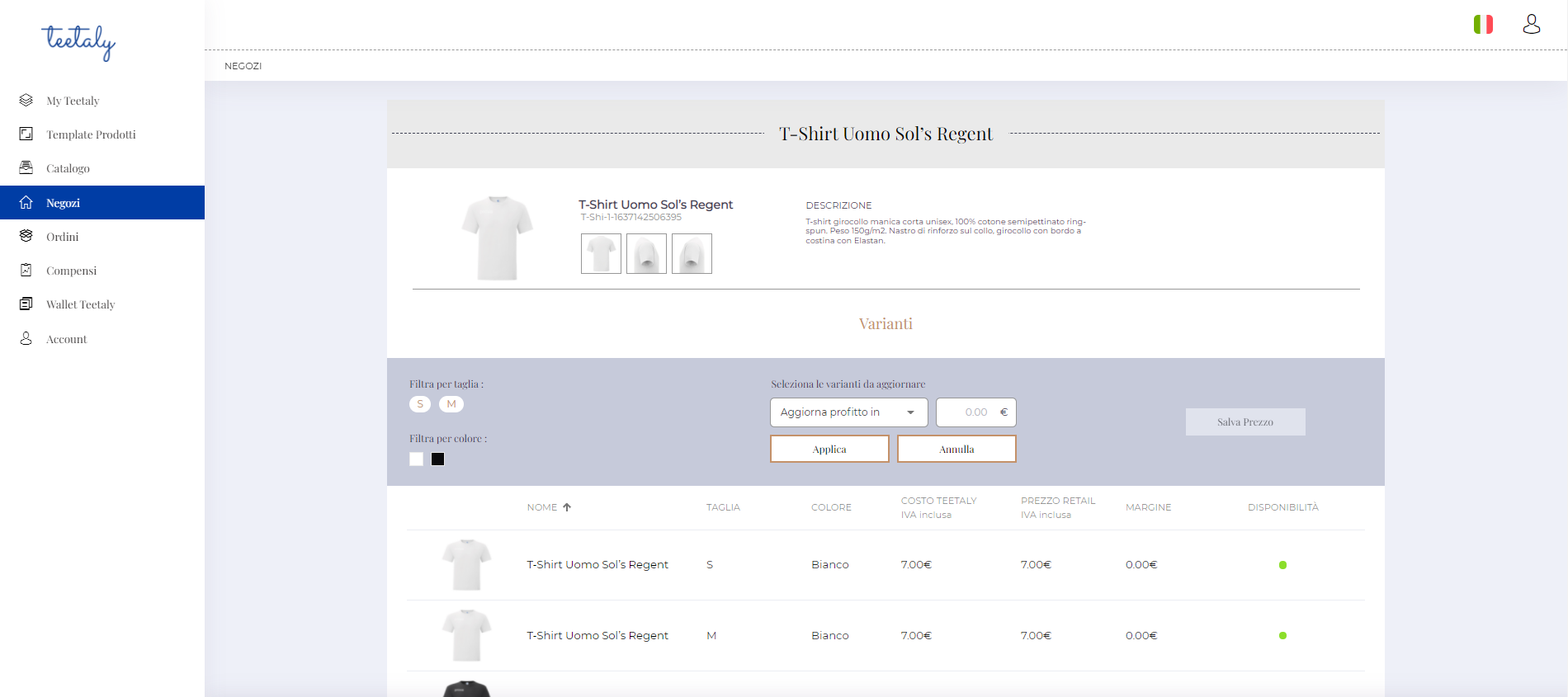This screenshot has width=1568, height=697.
Task: Open My Teetaly menu item
Action: [73, 101]
